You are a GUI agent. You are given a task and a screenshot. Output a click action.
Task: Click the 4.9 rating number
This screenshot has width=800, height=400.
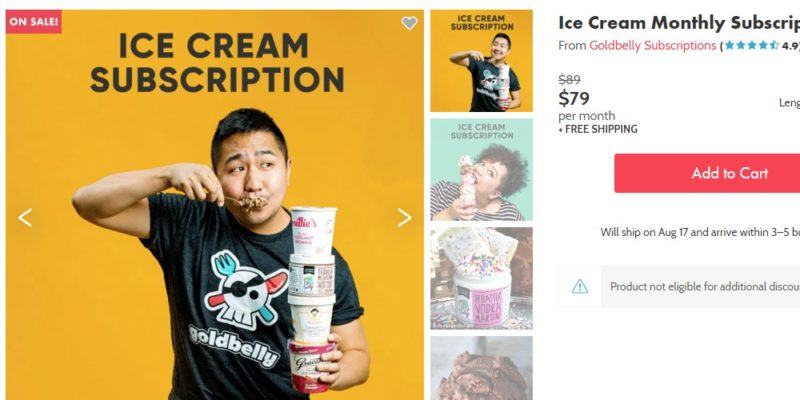point(790,46)
